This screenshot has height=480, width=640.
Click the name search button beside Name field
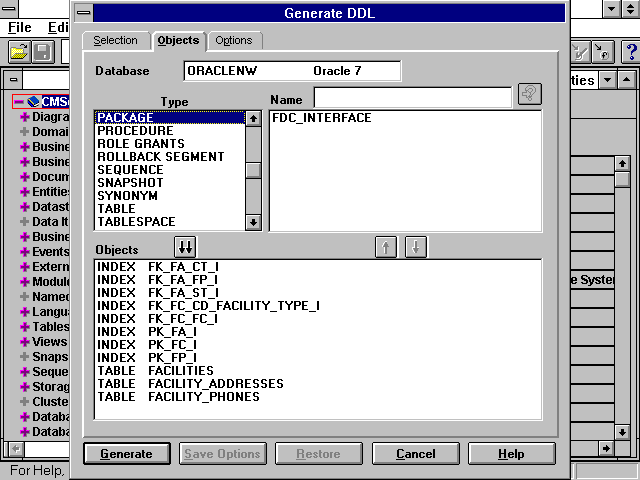tap(530, 94)
